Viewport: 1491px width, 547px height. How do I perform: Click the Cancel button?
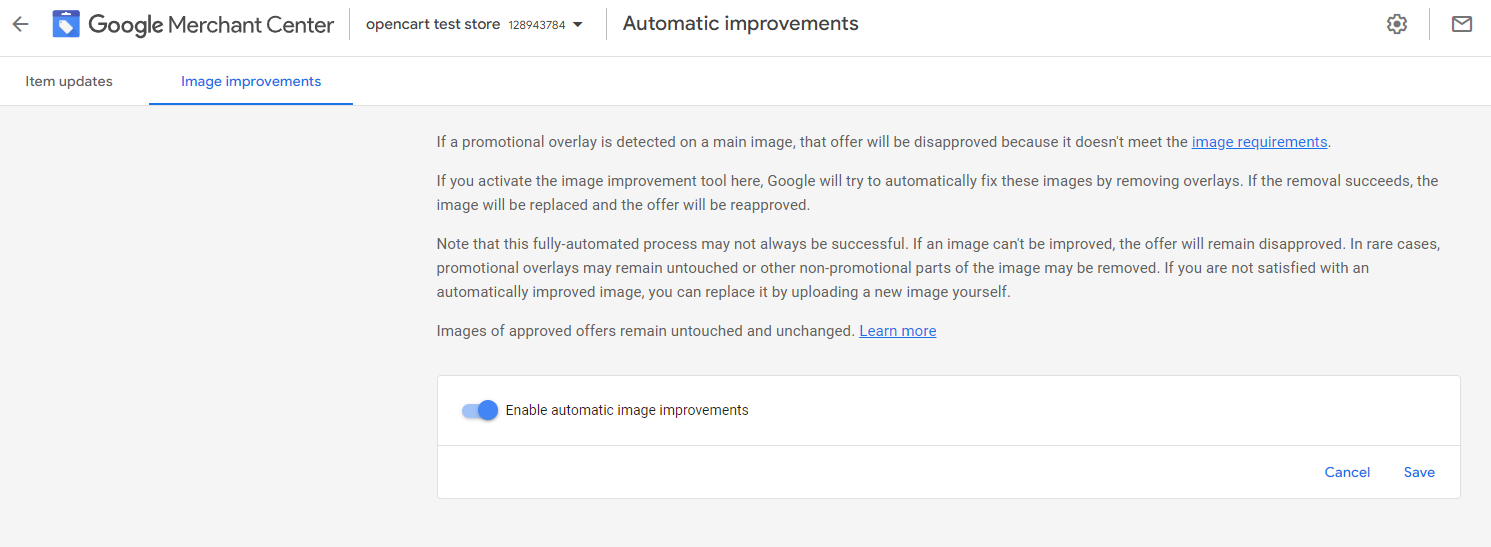1347,472
